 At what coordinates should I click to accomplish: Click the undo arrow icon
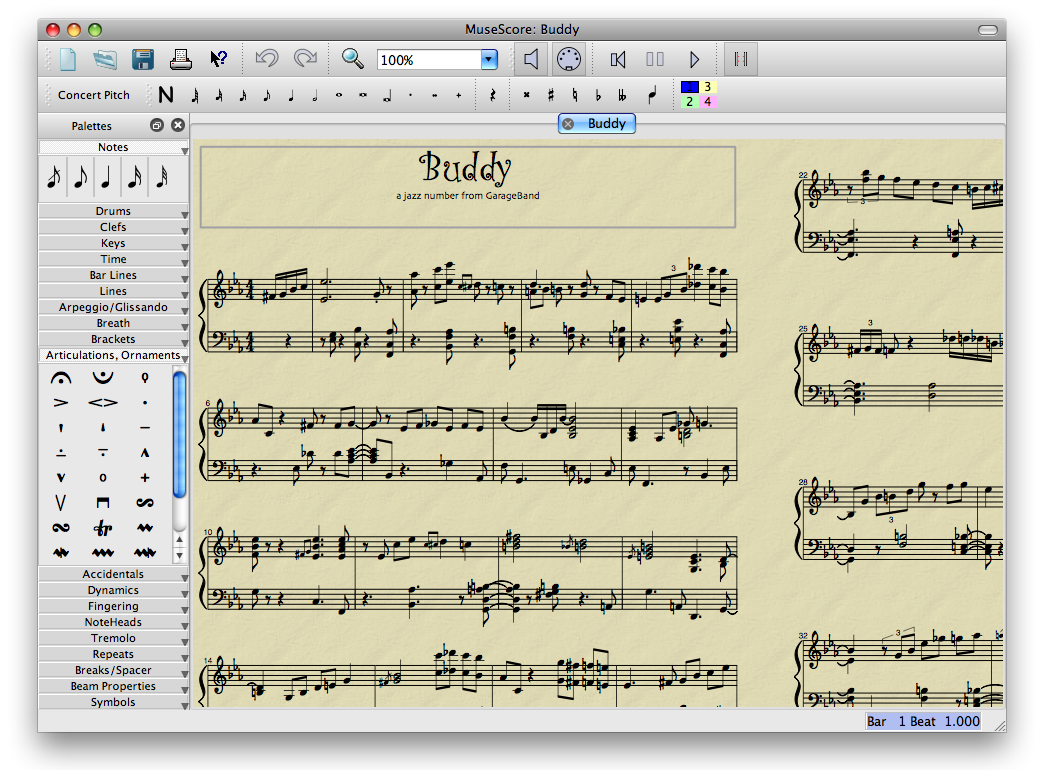coord(266,59)
